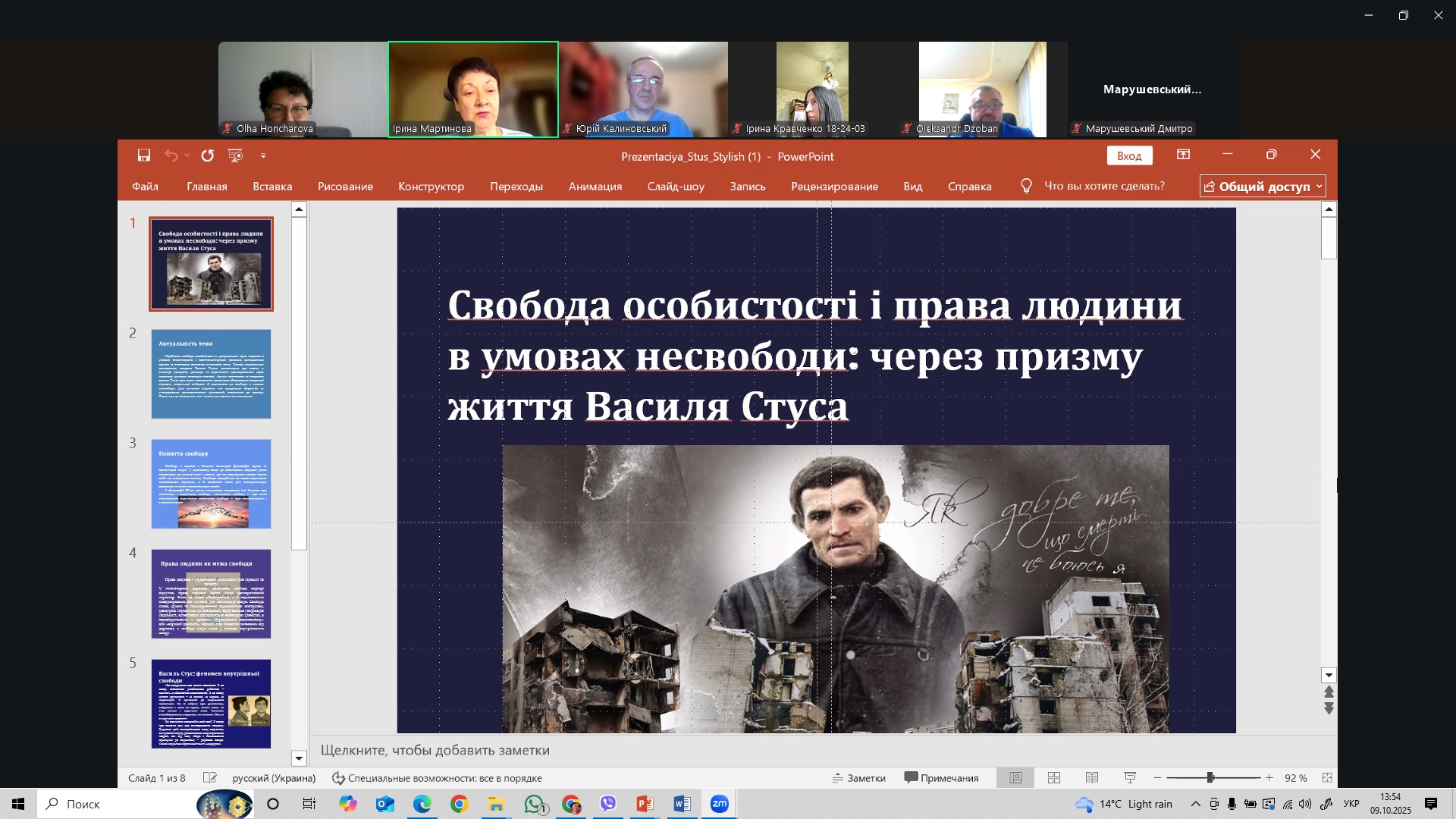Toggle the Примечания comments pane

(x=941, y=778)
